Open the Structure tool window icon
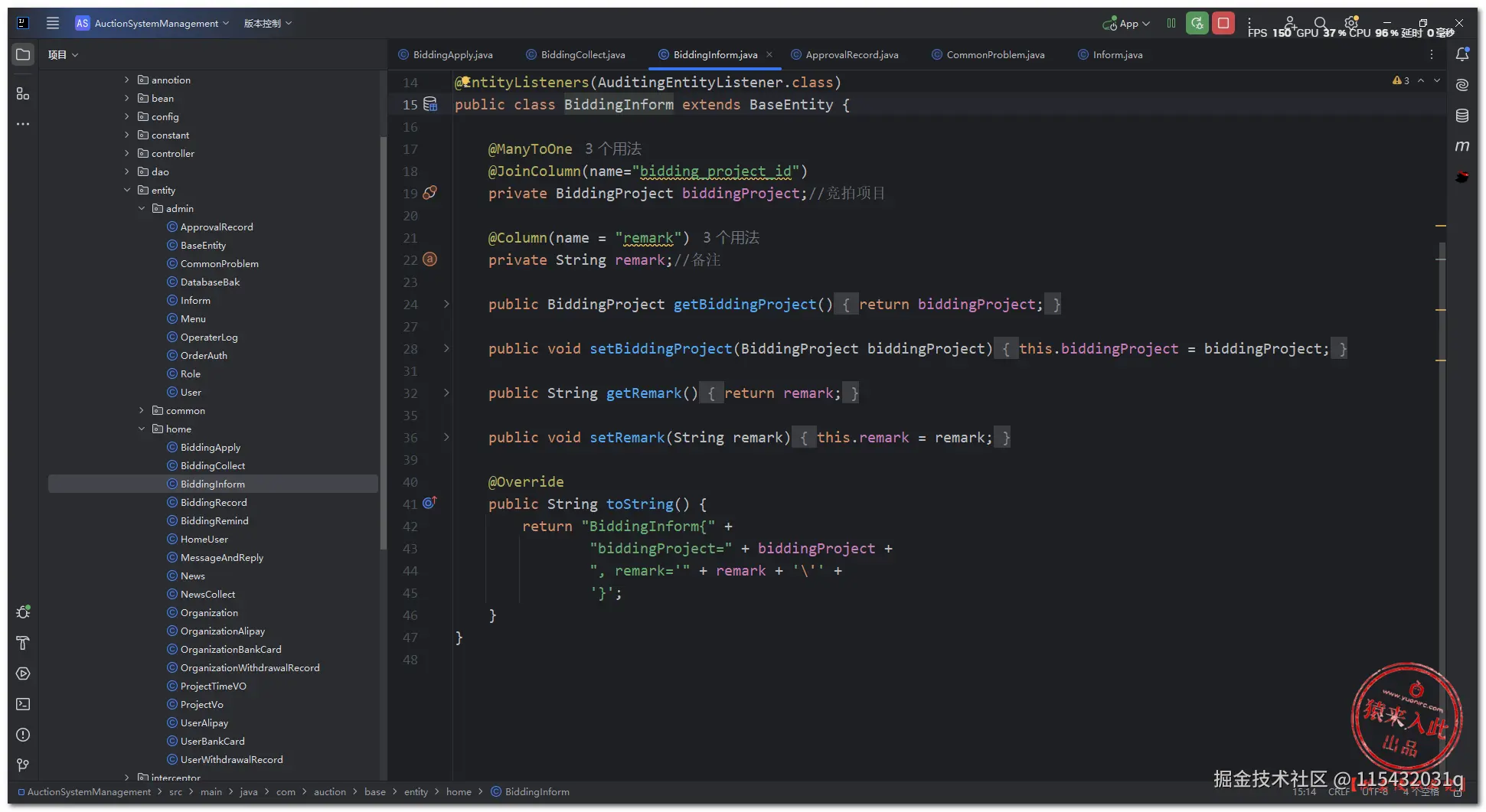This screenshot has width=1486, height=812. click(x=23, y=93)
